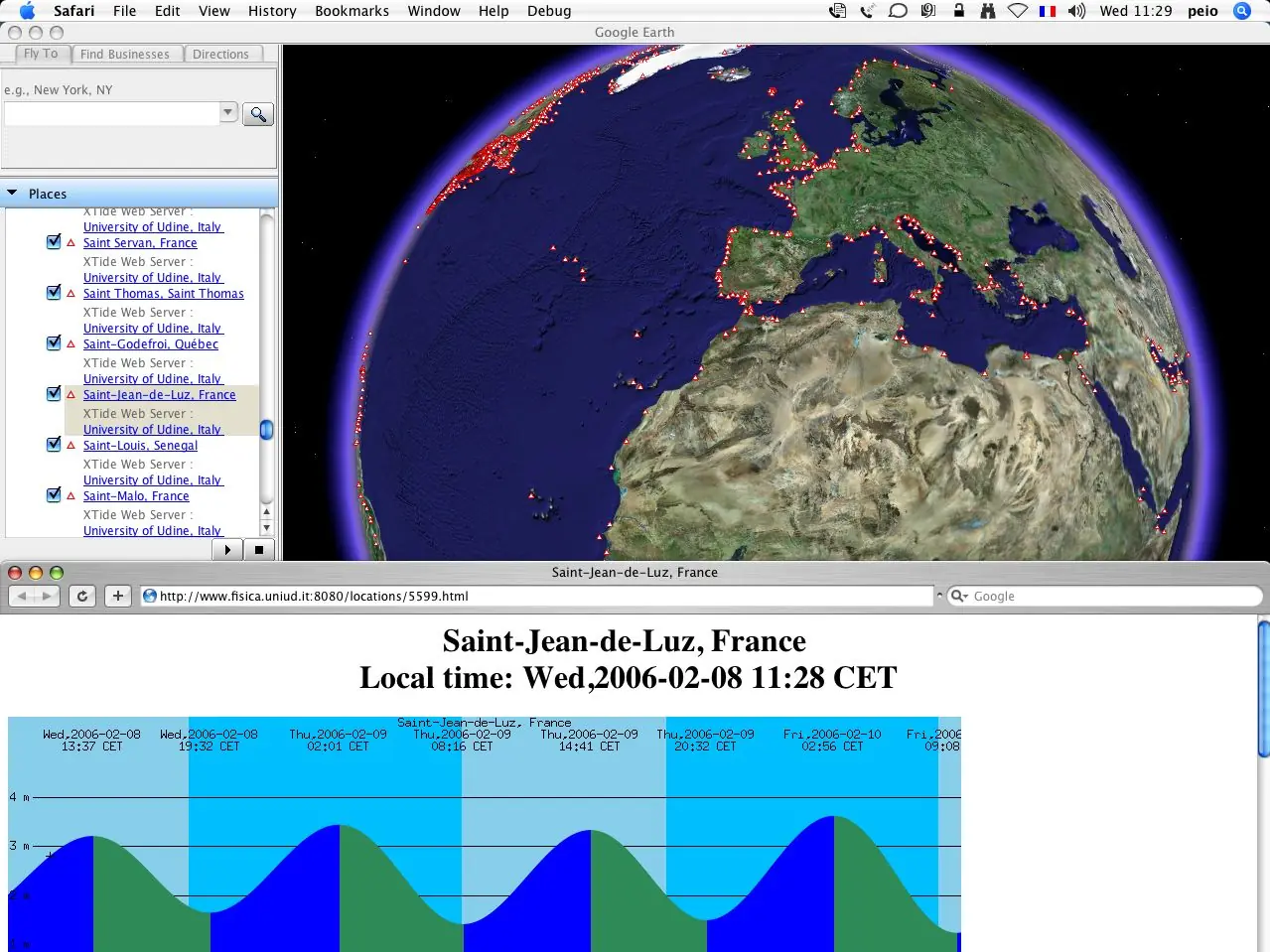1270x952 pixels.
Task: Open the Debug menu
Action: (x=549, y=11)
